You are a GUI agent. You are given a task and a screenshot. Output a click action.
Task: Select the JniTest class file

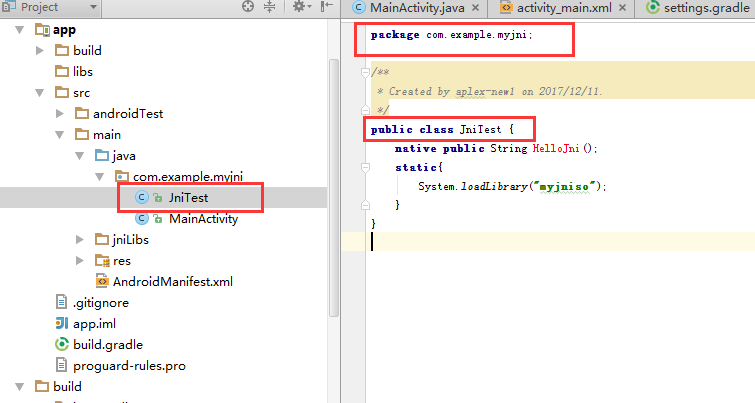pyautogui.click(x=188, y=197)
